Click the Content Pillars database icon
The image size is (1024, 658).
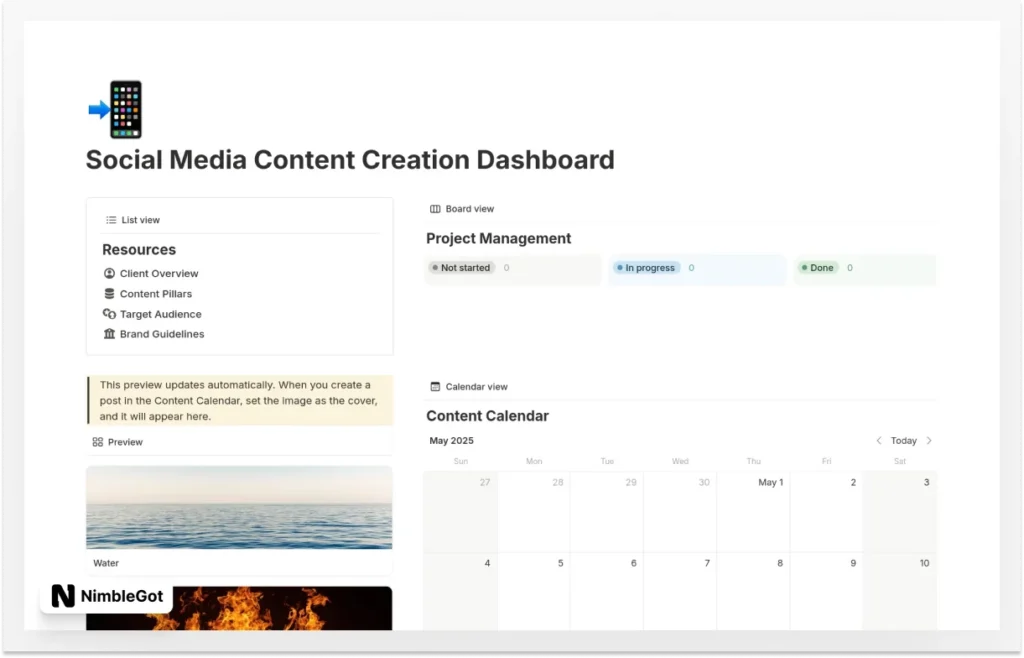pos(109,293)
